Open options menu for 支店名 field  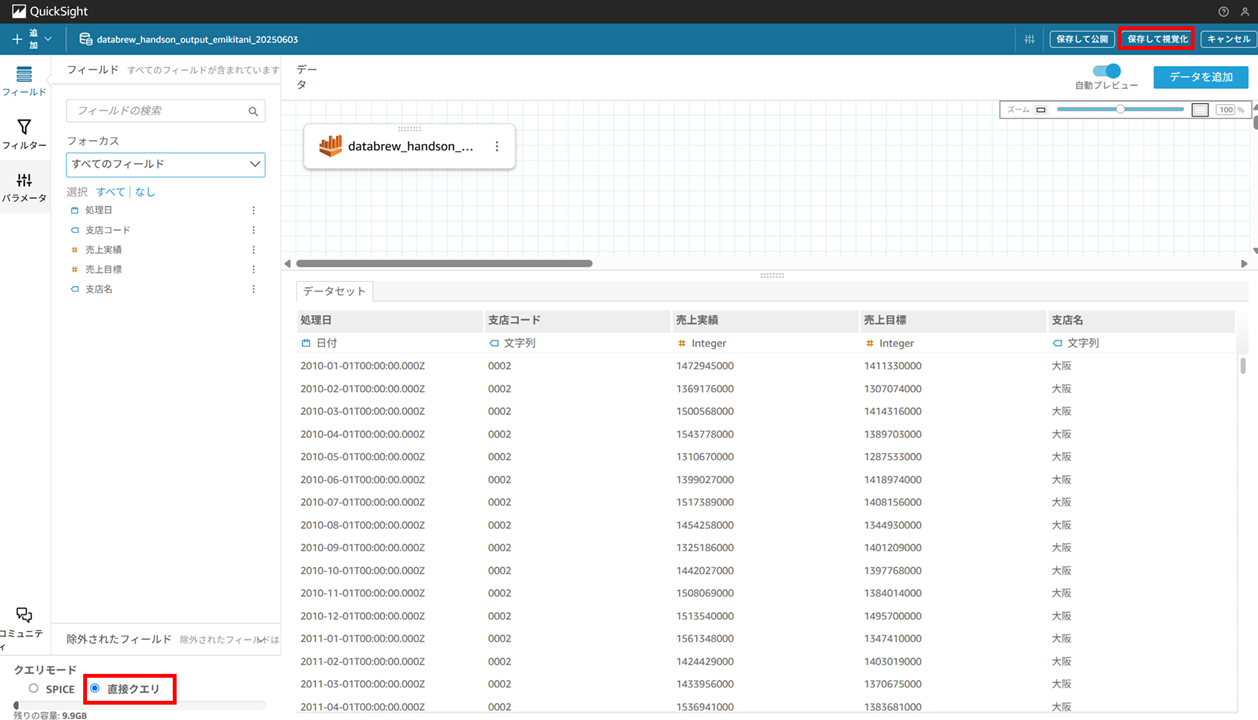click(x=253, y=289)
